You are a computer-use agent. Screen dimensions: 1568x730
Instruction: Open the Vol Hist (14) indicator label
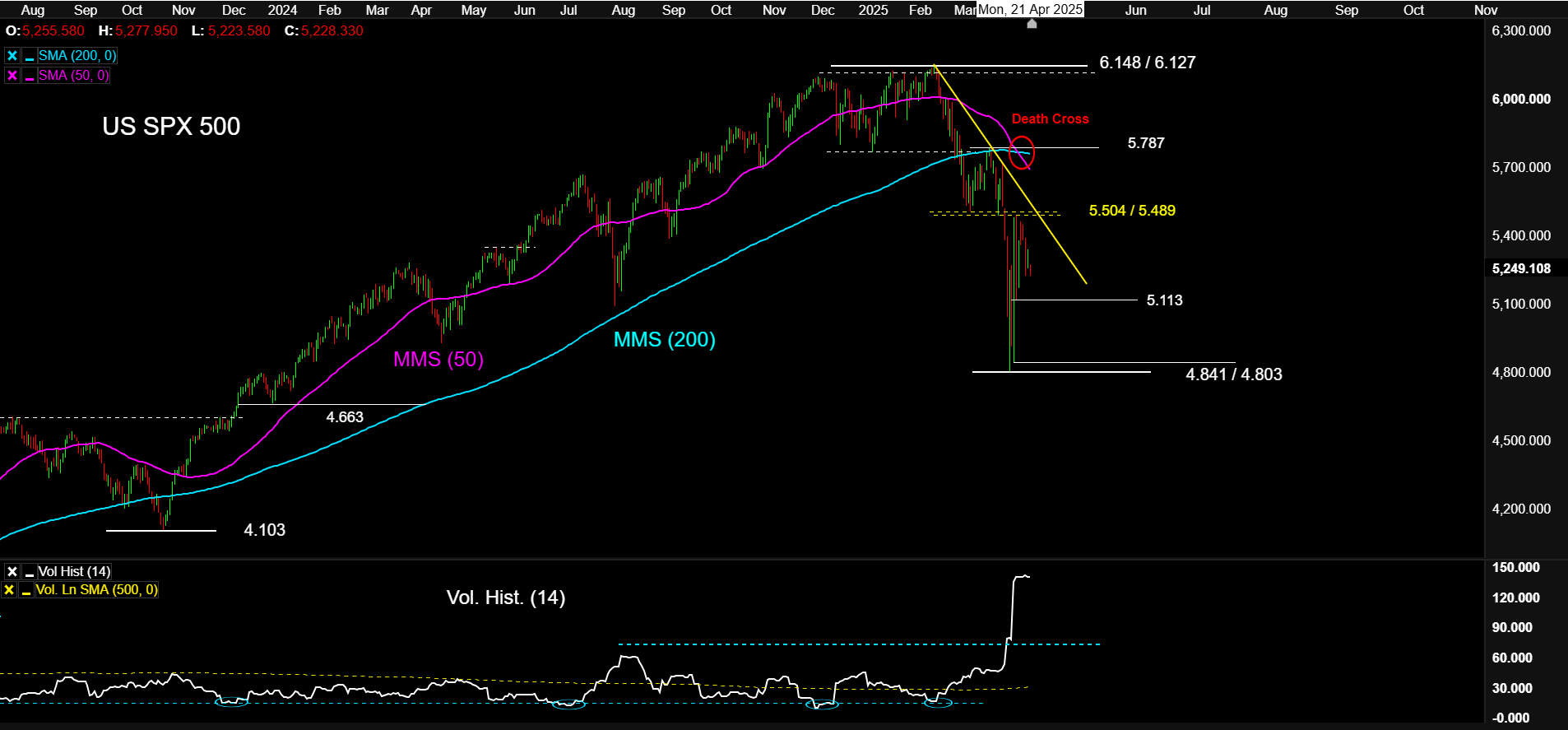tap(74, 571)
